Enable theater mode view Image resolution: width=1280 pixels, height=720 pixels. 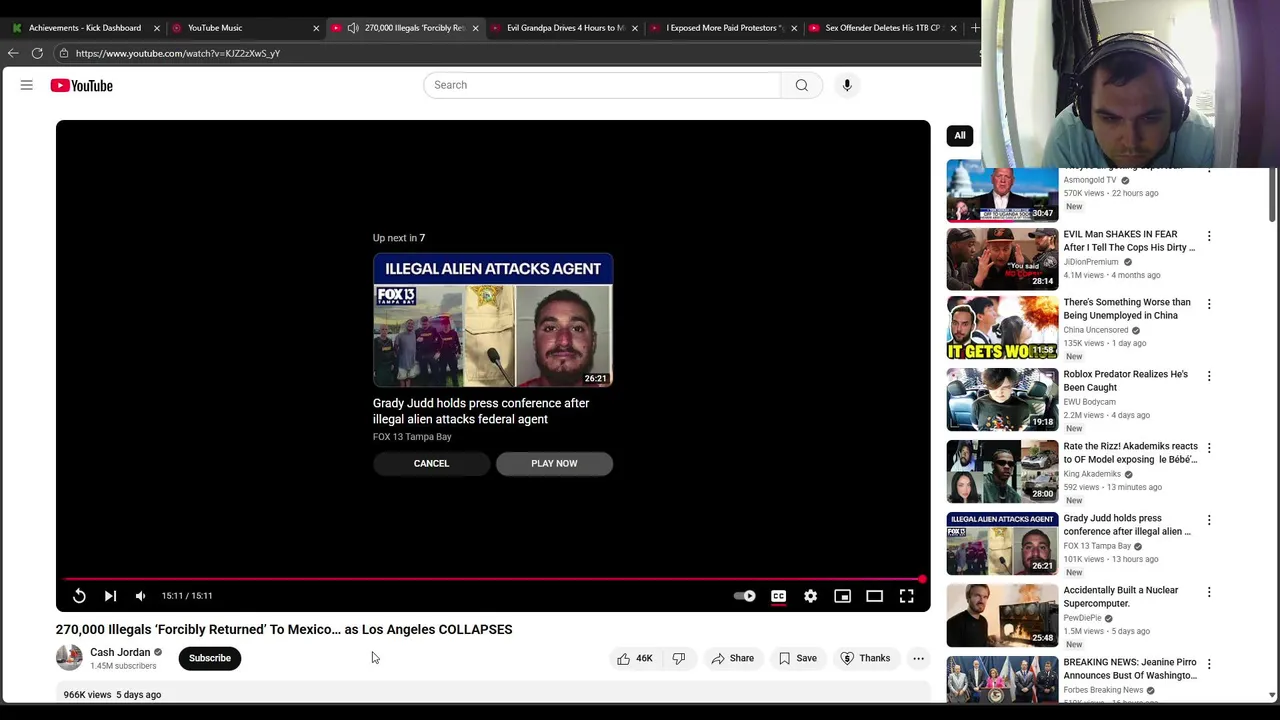874,596
